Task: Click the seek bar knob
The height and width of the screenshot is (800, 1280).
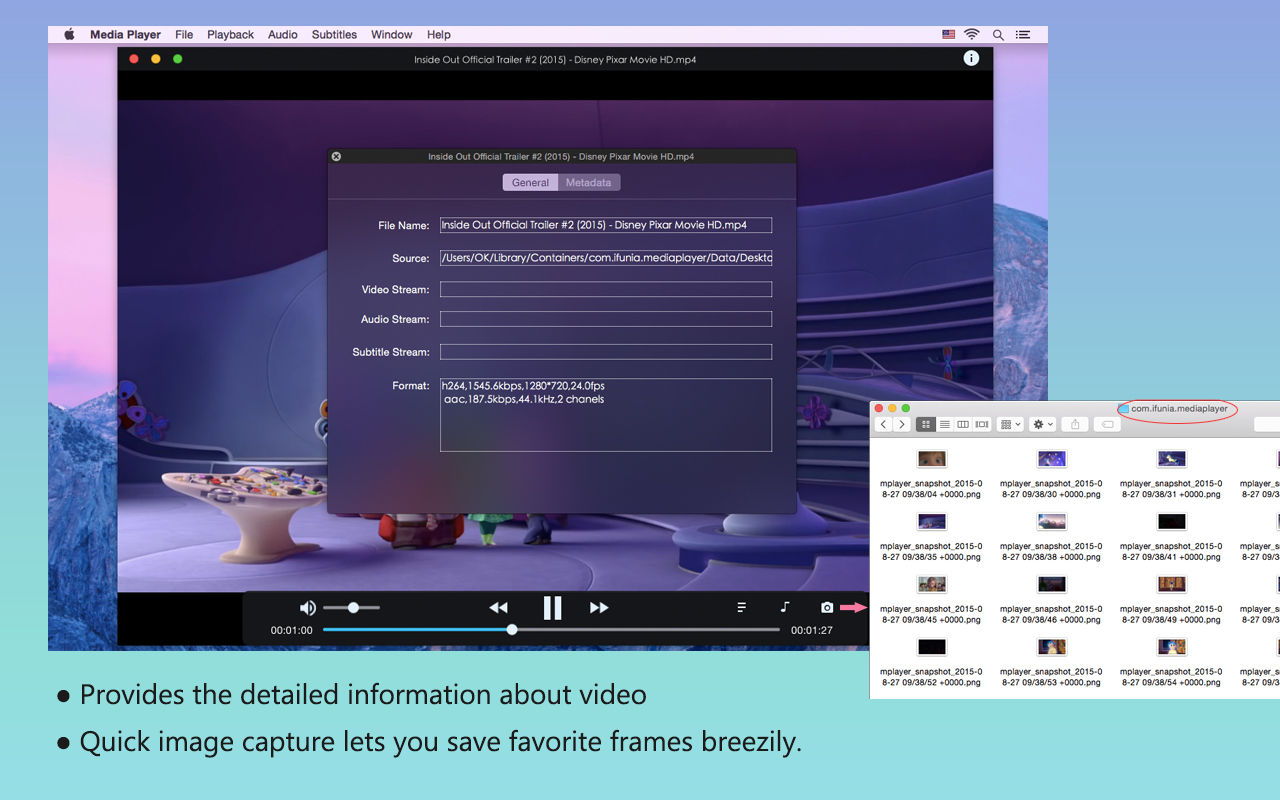Action: pos(512,630)
